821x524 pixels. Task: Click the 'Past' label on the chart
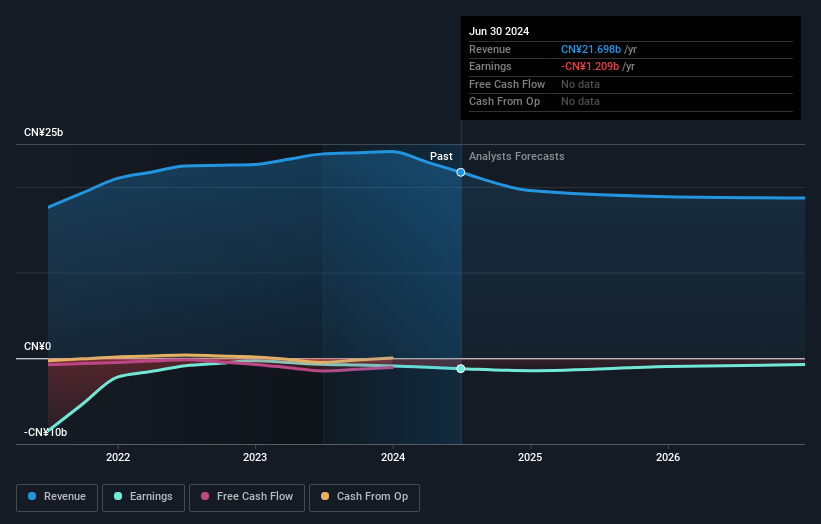(x=441, y=156)
